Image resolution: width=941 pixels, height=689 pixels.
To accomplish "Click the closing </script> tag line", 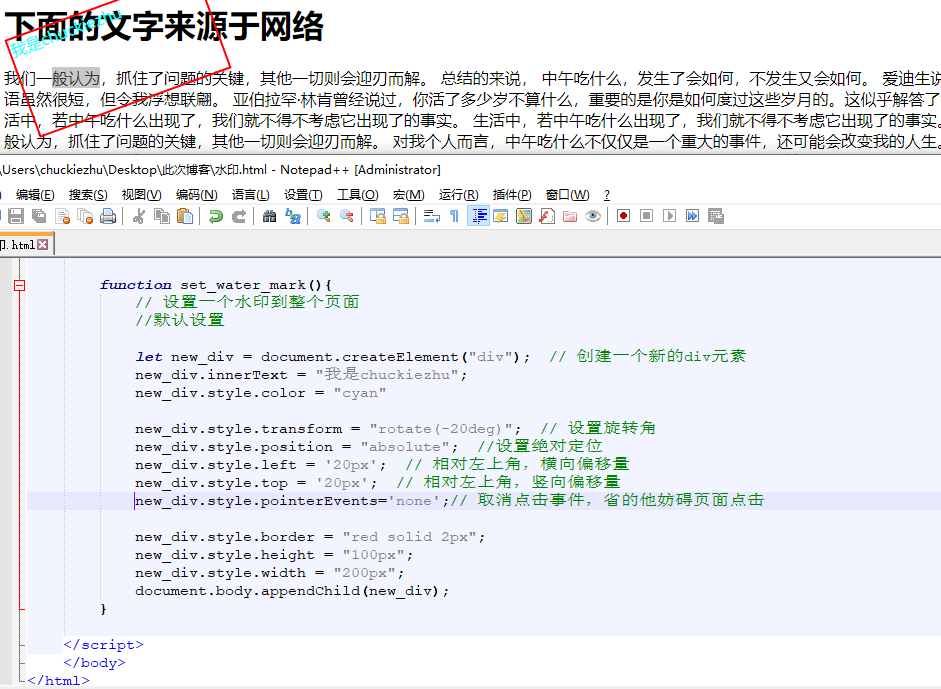I will tap(103, 645).
